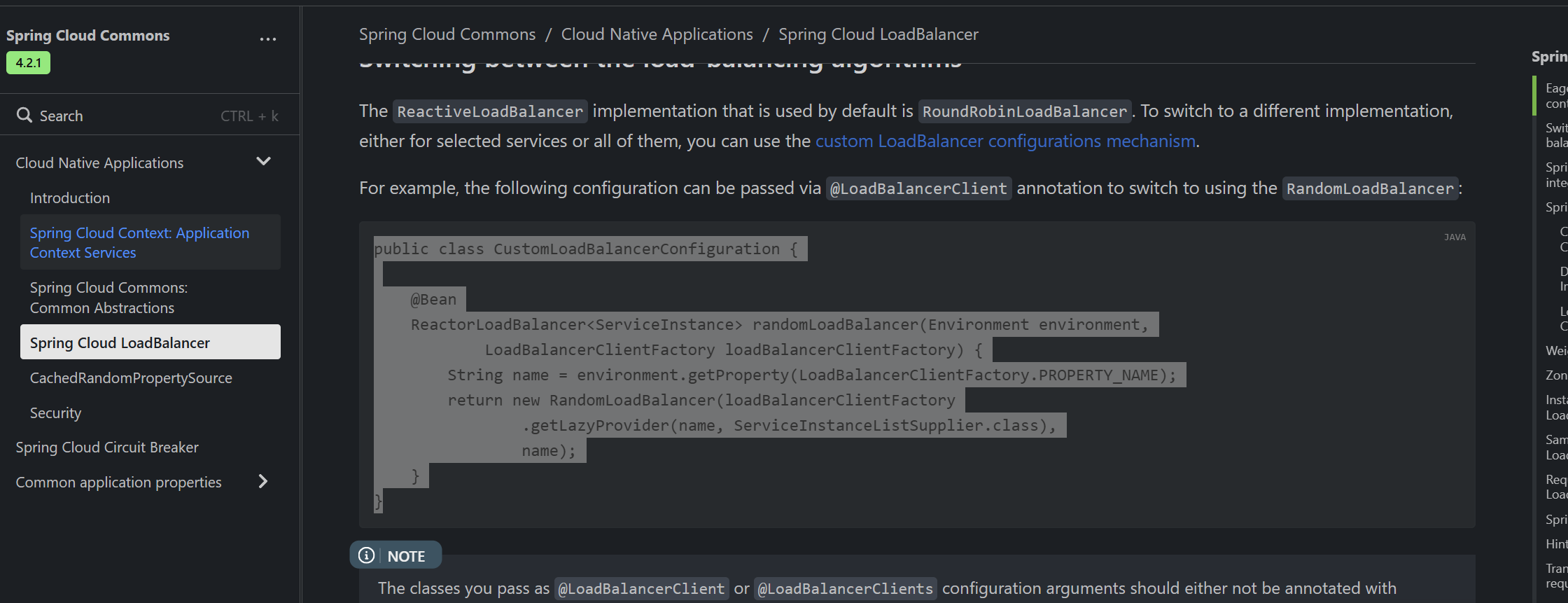Open the Security page in sidebar

[x=55, y=413]
